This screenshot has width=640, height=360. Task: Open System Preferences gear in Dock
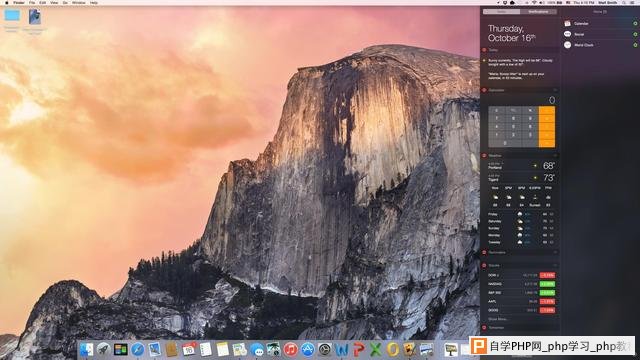325,349
